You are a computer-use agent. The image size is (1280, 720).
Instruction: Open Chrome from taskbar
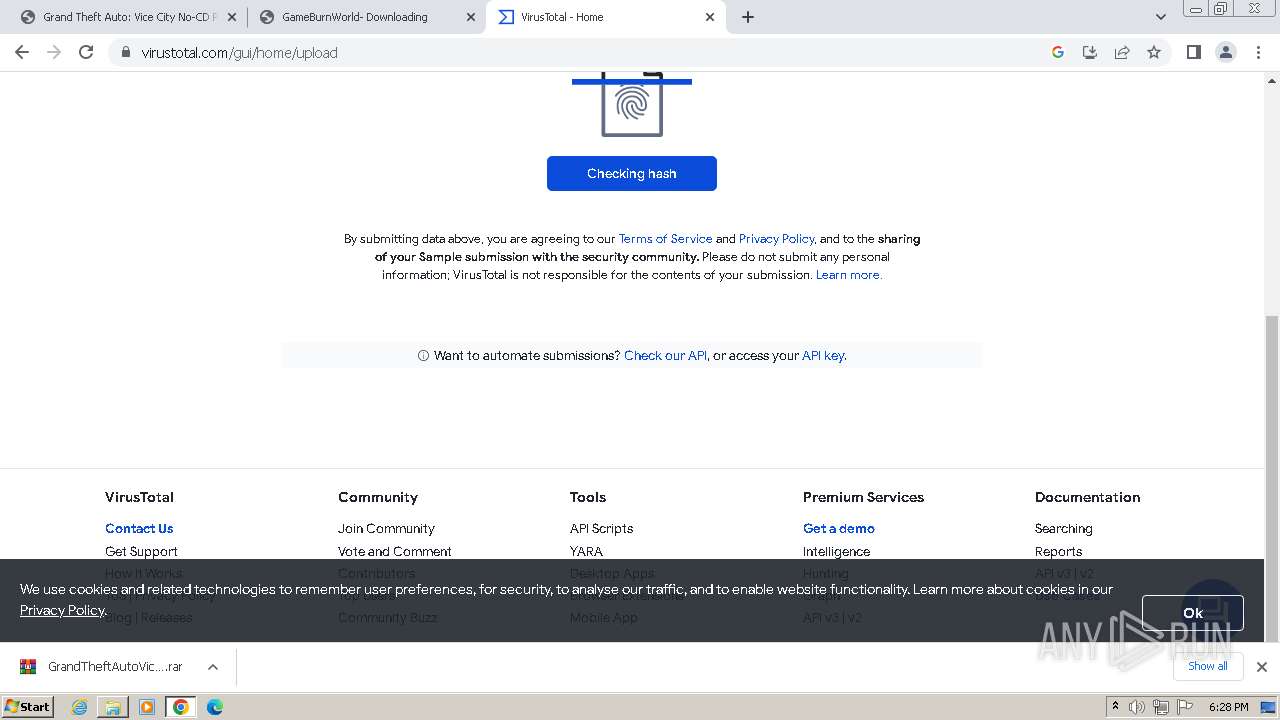pos(181,707)
